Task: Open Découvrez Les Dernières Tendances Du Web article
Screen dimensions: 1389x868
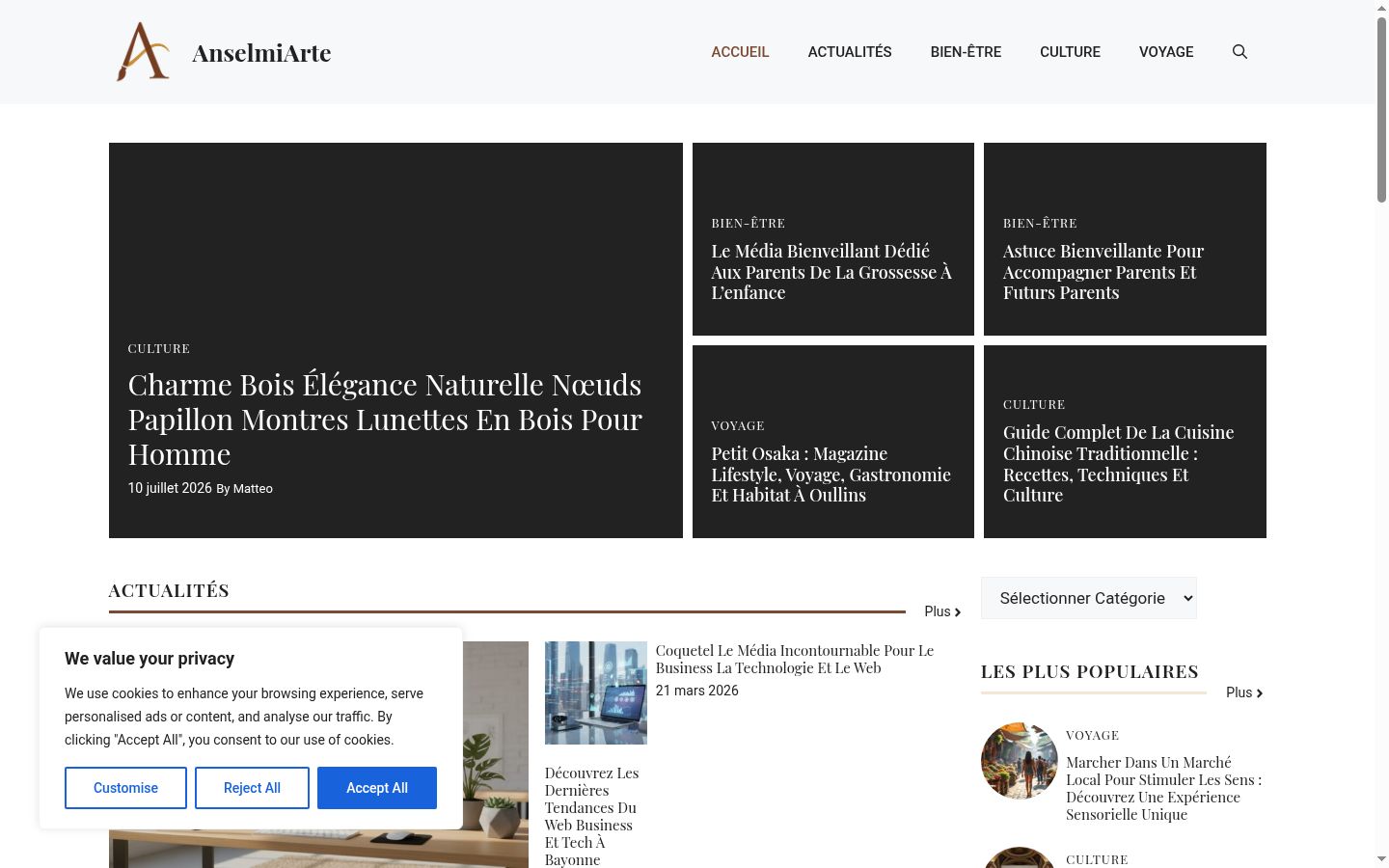Action: pyautogui.click(x=591, y=816)
